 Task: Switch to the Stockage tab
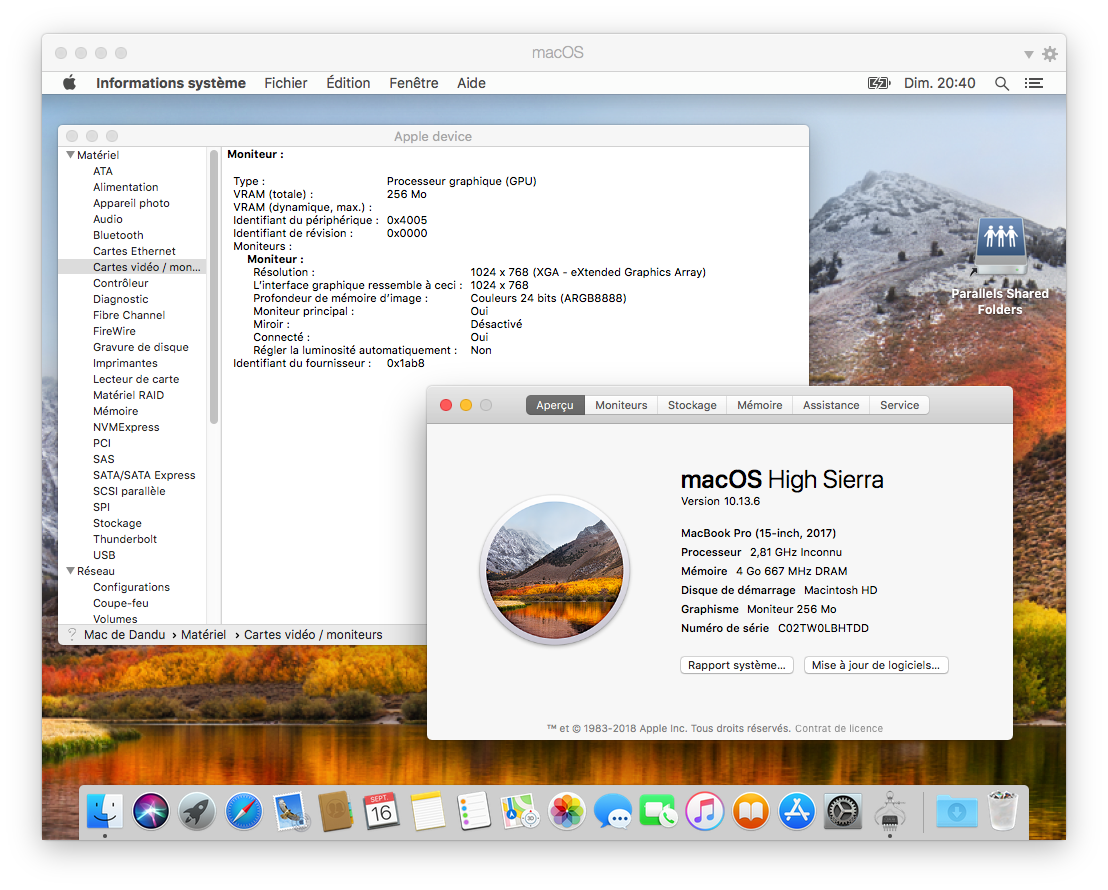click(692, 405)
